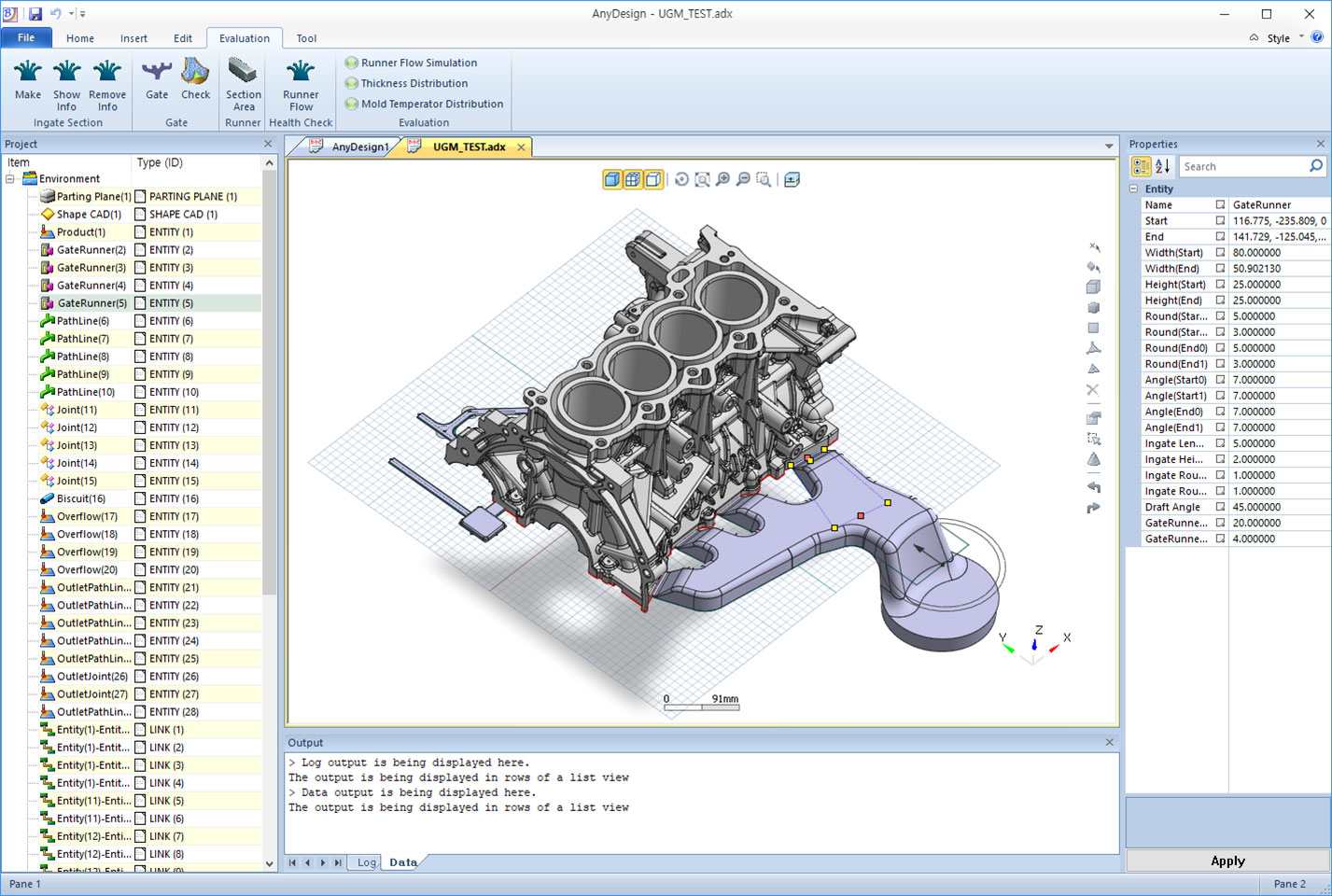Open the document tabs dropdown arrow
Viewport: 1332px width, 896px height.
click(x=1109, y=147)
